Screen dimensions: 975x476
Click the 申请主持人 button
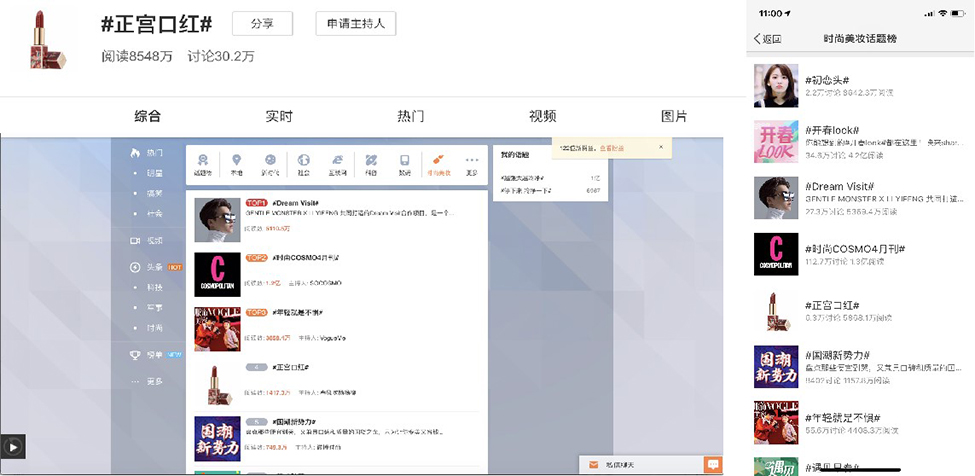356,24
